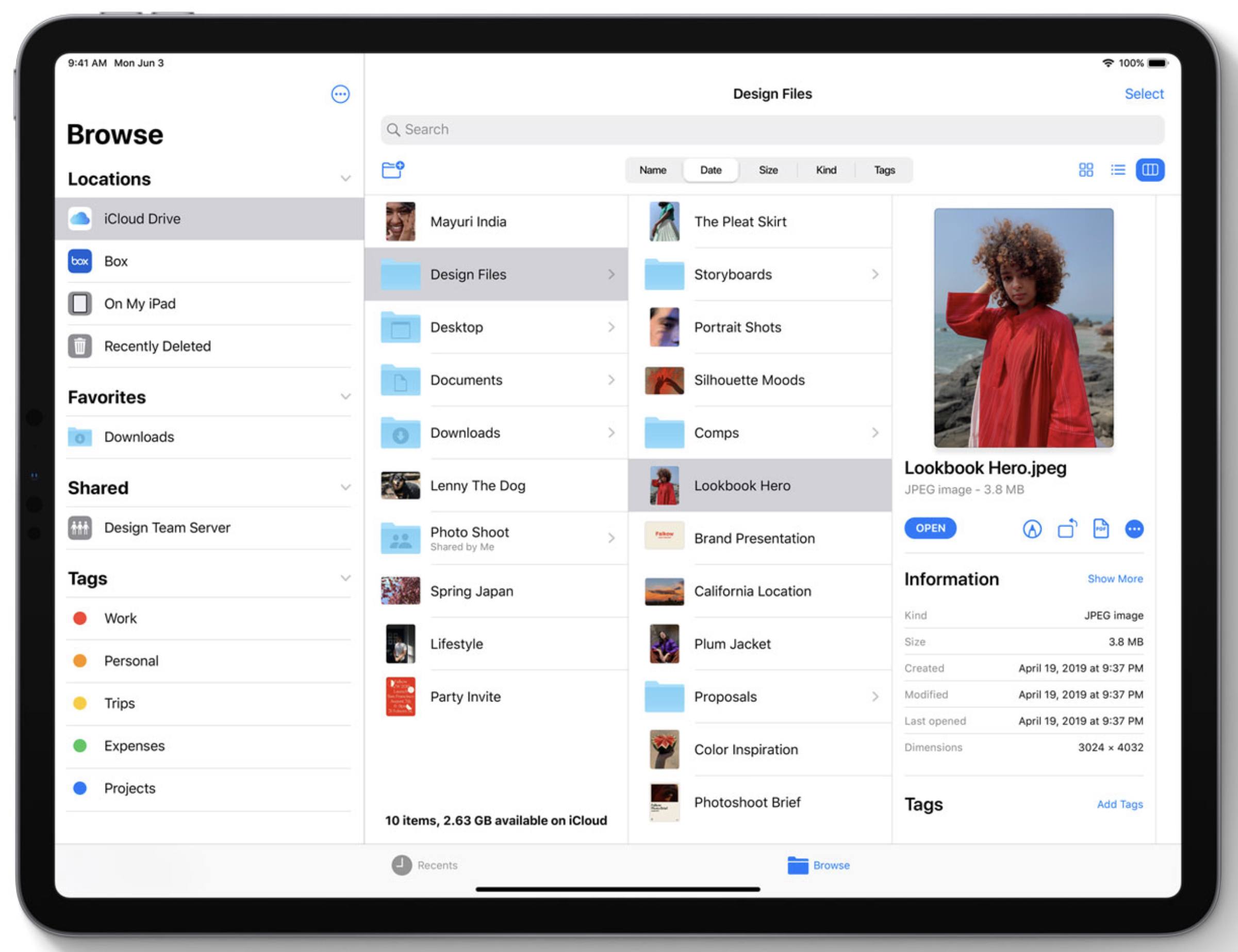
Task: Collapse the Locations section
Action: coord(346,178)
